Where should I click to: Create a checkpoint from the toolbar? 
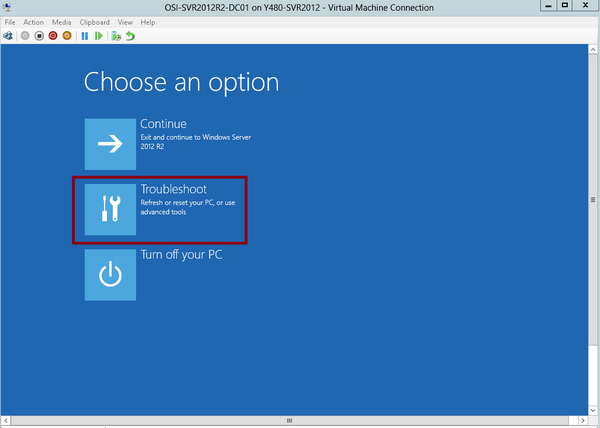pyautogui.click(x=116, y=35)
